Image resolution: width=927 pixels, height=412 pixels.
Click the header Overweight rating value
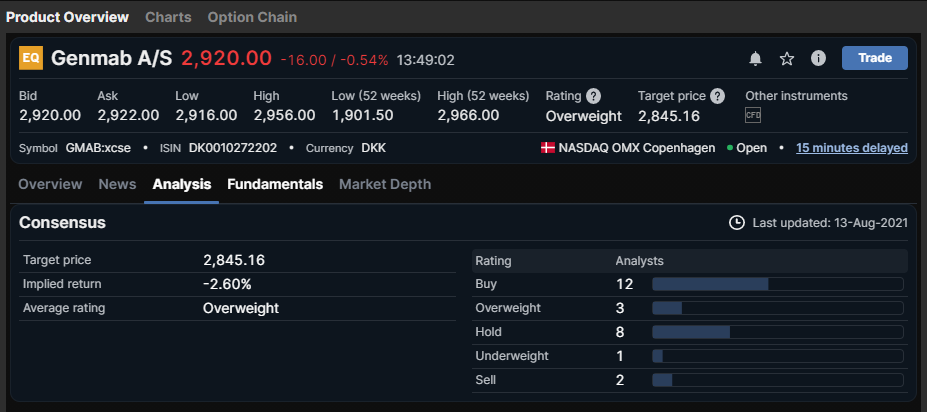584,116
